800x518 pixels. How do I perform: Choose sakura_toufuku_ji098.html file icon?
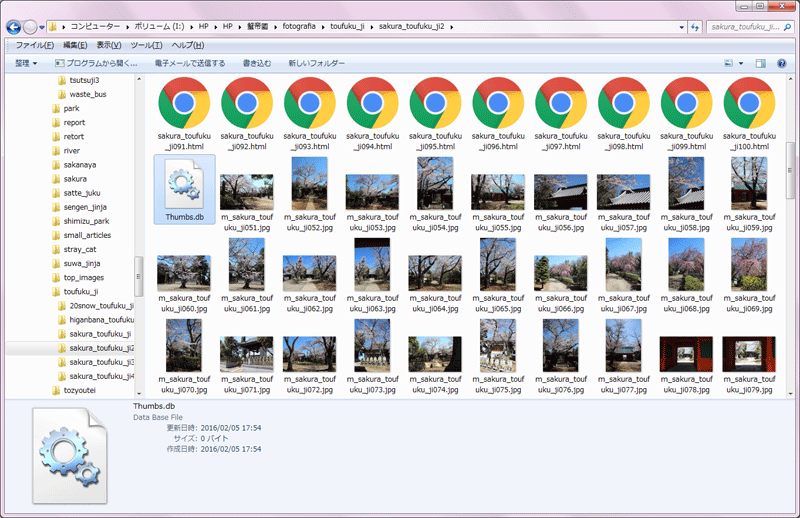tap(623, 103)
